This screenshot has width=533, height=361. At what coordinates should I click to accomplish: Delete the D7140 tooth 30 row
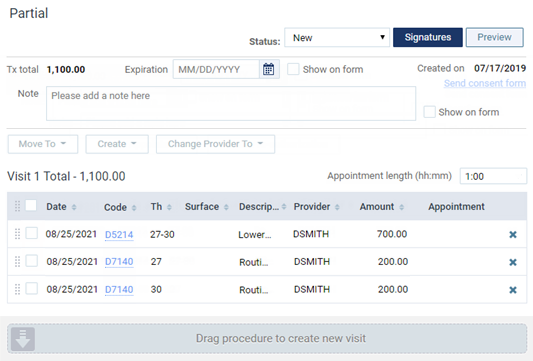pos(513,290)
